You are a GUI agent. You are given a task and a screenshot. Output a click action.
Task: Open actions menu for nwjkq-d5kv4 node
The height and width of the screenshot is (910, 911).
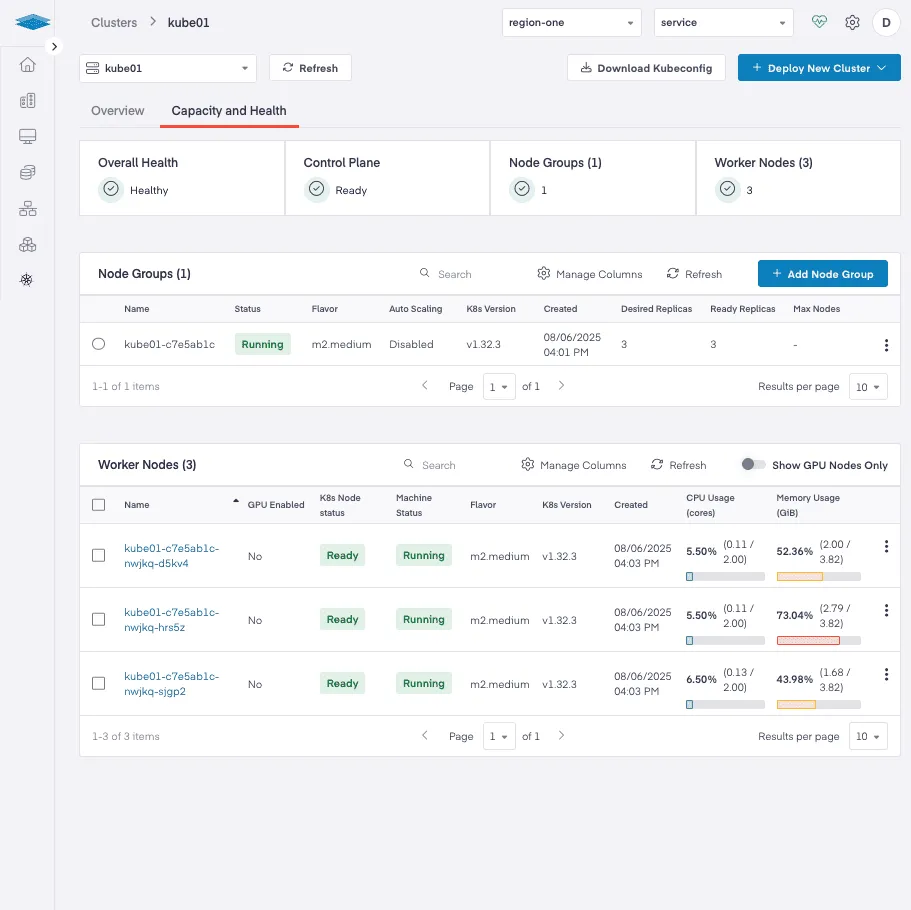(x=886, y=546)
